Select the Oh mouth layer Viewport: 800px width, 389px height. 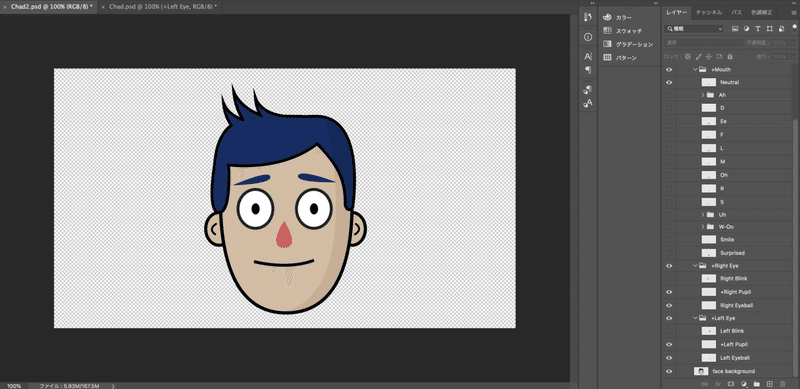coord(736,175)
